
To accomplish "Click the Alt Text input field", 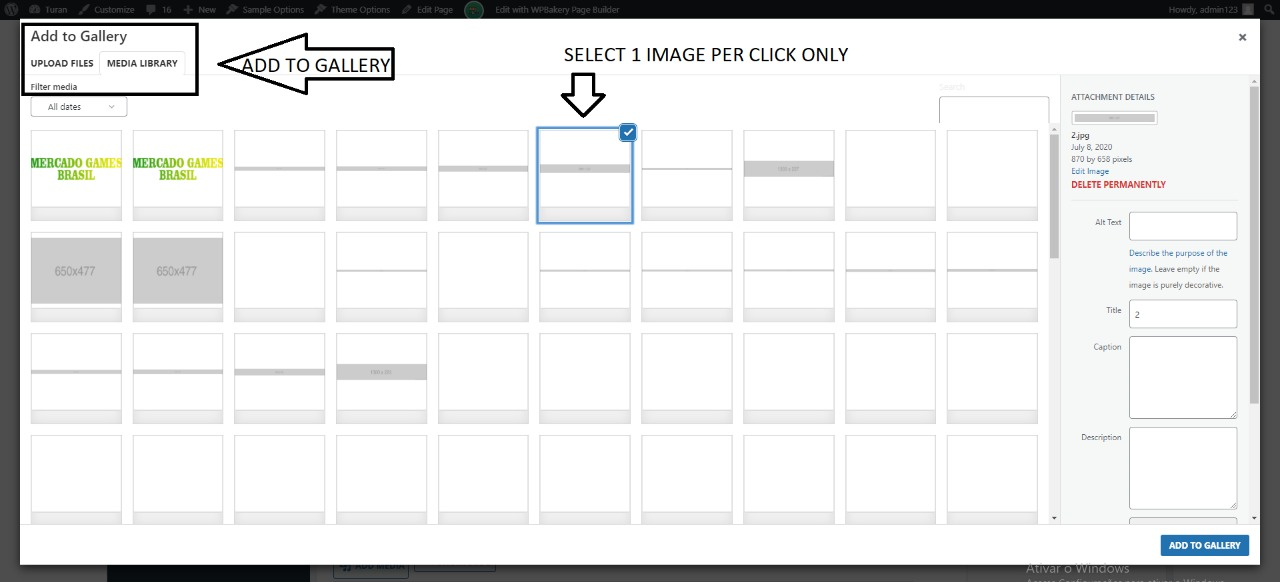I will (1183, 226).
